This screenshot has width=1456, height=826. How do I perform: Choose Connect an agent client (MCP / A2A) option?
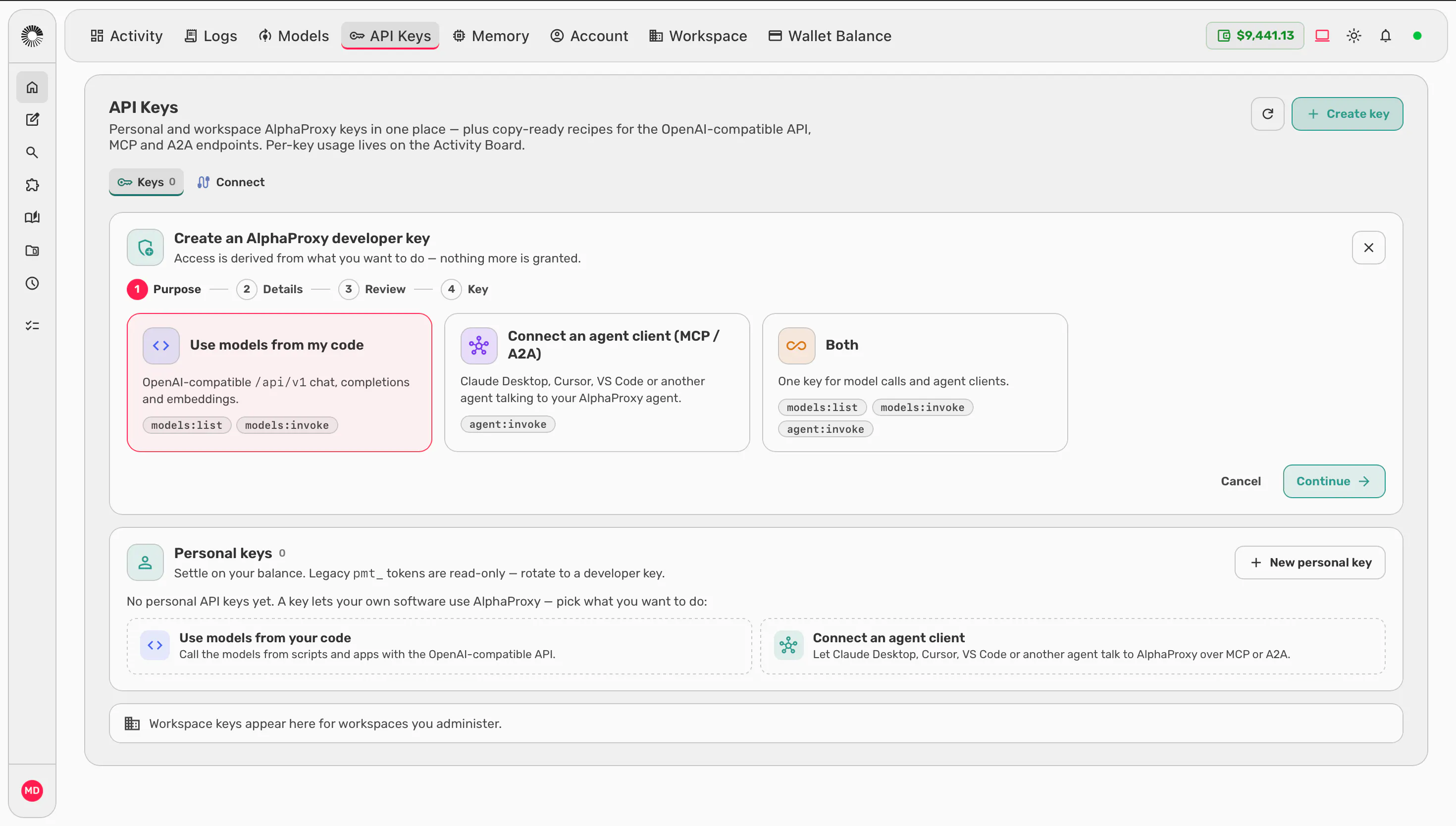(597, 382)
